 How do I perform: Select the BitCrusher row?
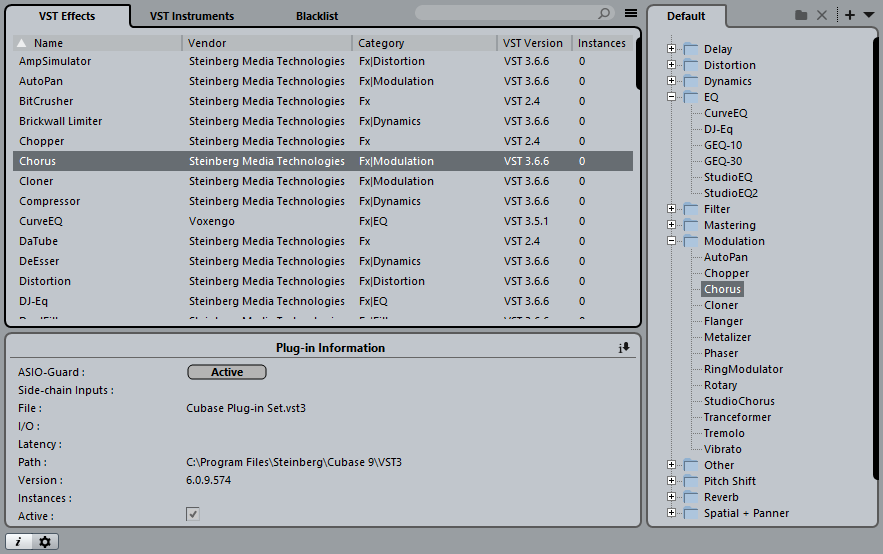323,101
